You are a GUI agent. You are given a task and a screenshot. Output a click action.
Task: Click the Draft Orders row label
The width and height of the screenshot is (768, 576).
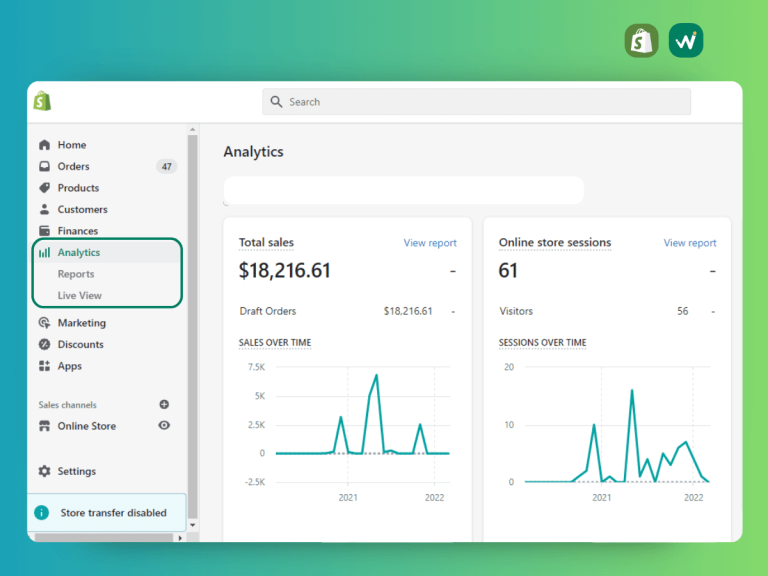click(268, 311)
